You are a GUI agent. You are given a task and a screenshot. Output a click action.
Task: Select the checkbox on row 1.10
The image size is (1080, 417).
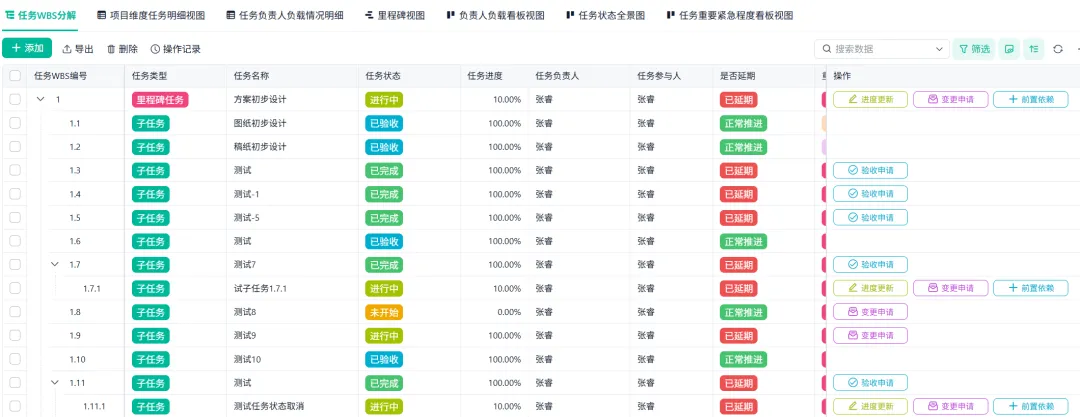[x=15, y=359]
